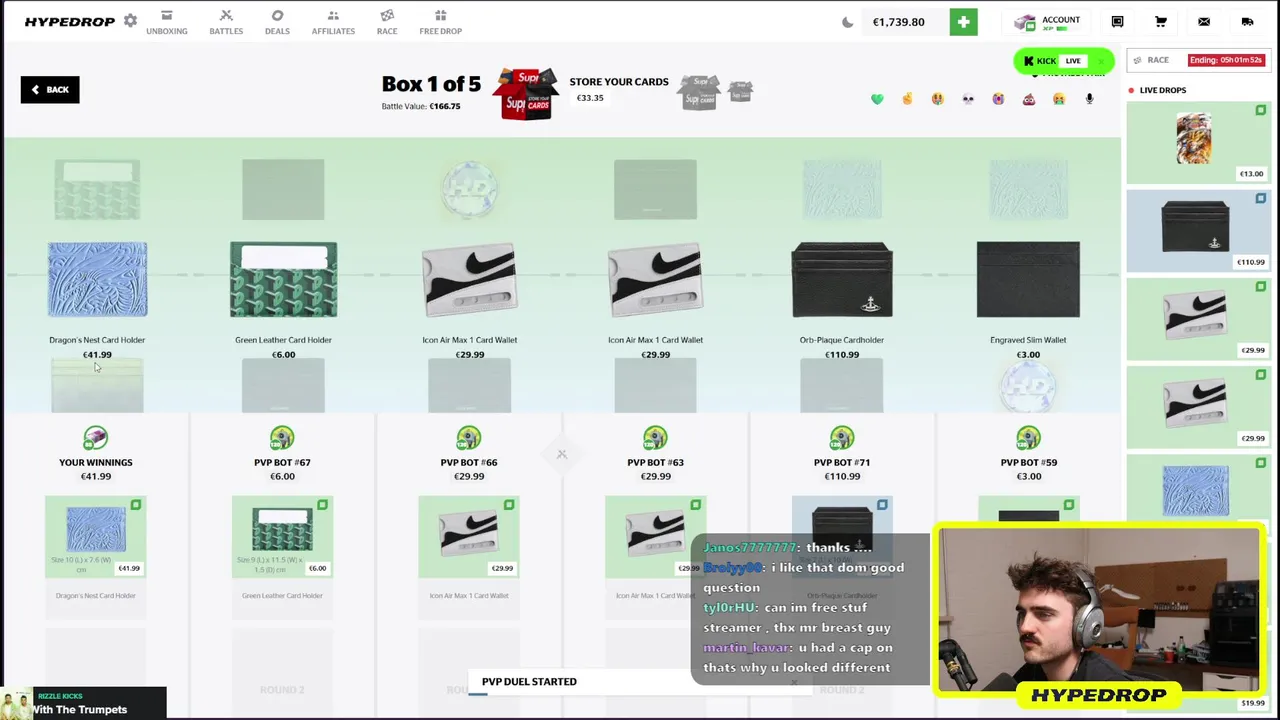This screenshot has width=1280, height=720.
Task: Open the Affiliates page
Action: (333, 22)
